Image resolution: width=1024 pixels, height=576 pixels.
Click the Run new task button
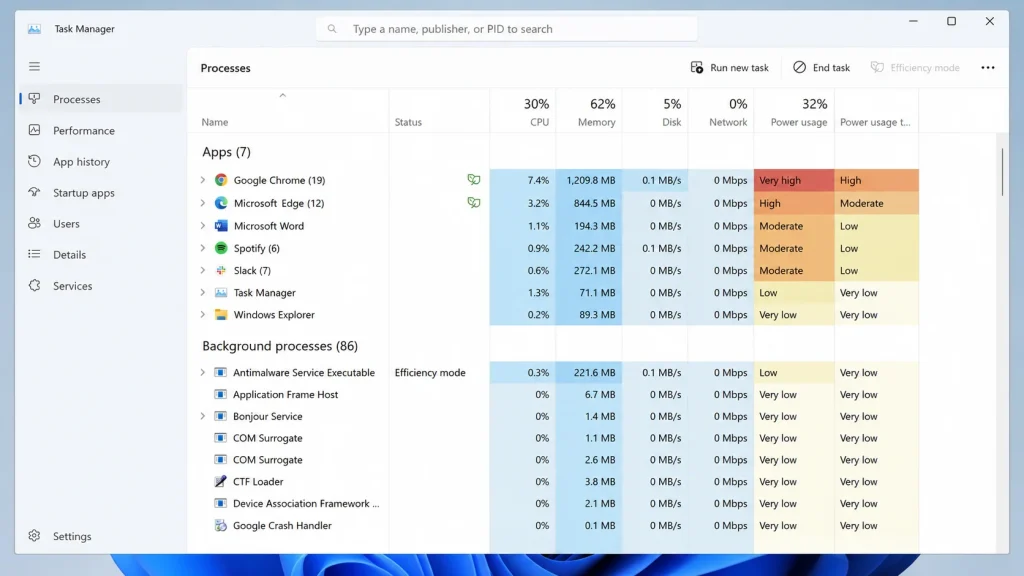(x=729, y=67)
